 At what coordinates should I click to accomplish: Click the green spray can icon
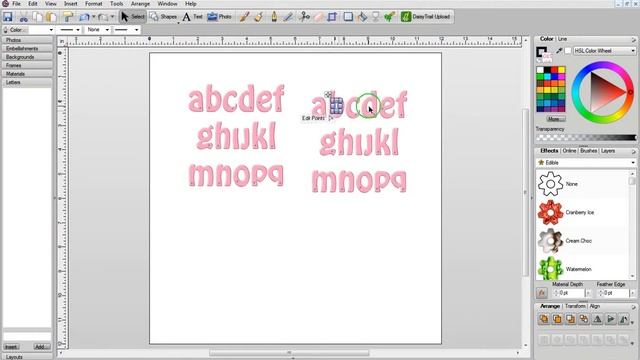click(x=389, y=17)
